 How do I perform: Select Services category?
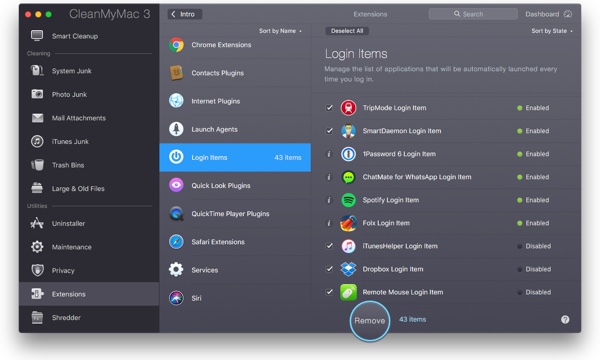(235, 270)
